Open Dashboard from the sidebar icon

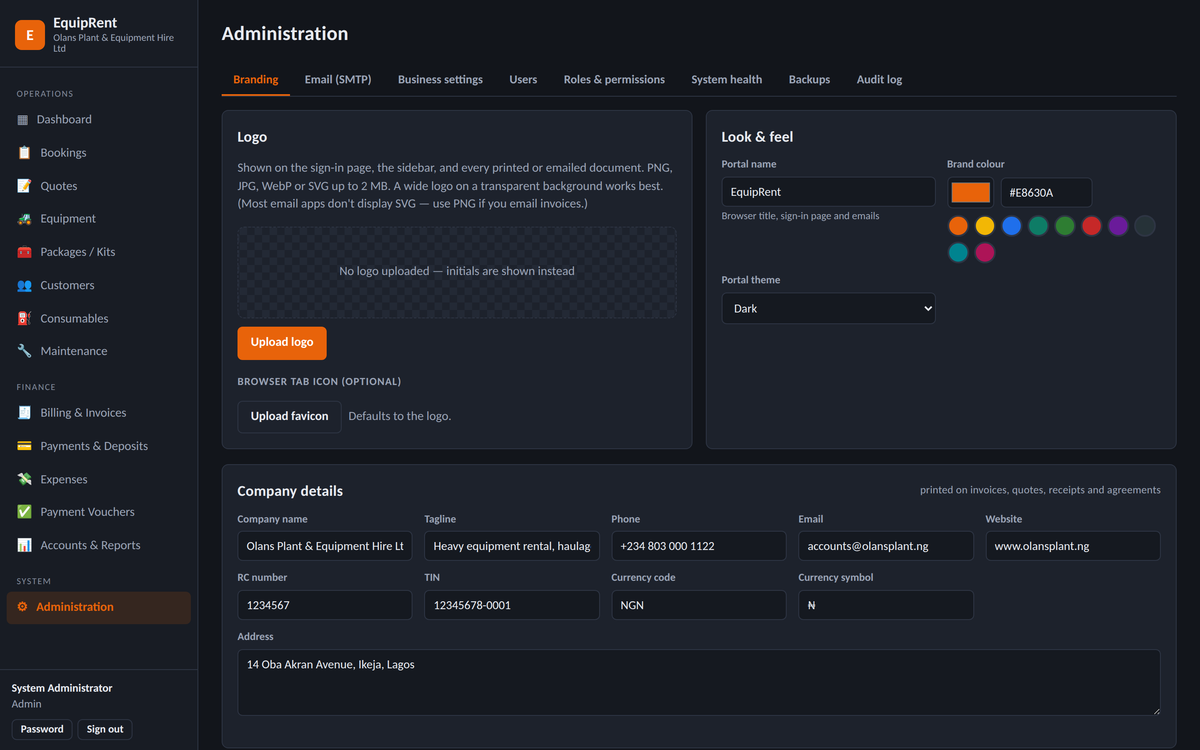pyautogui.click(x=23, y=120)
